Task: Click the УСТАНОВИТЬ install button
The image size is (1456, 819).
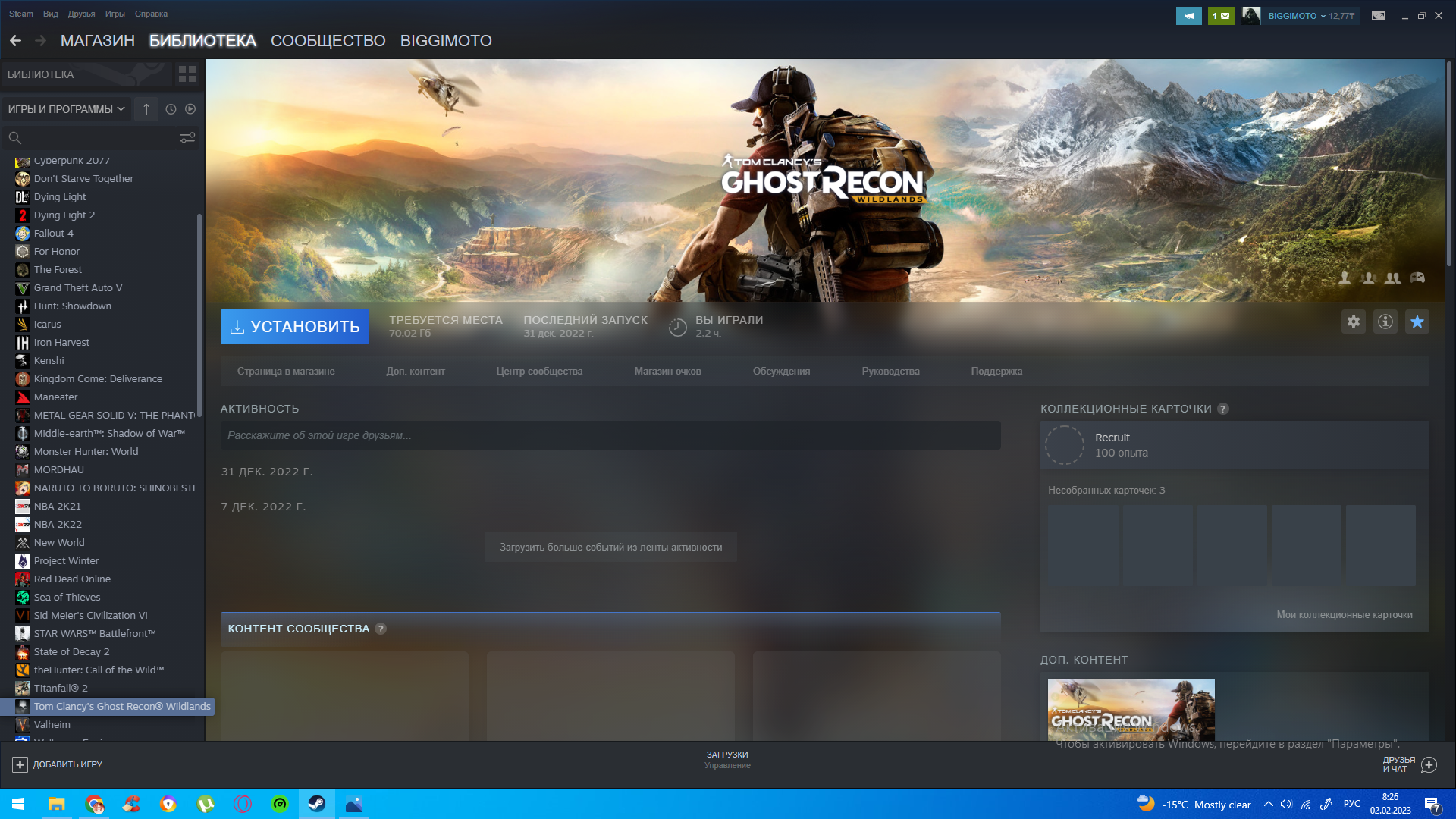Action: pos(295,327)
